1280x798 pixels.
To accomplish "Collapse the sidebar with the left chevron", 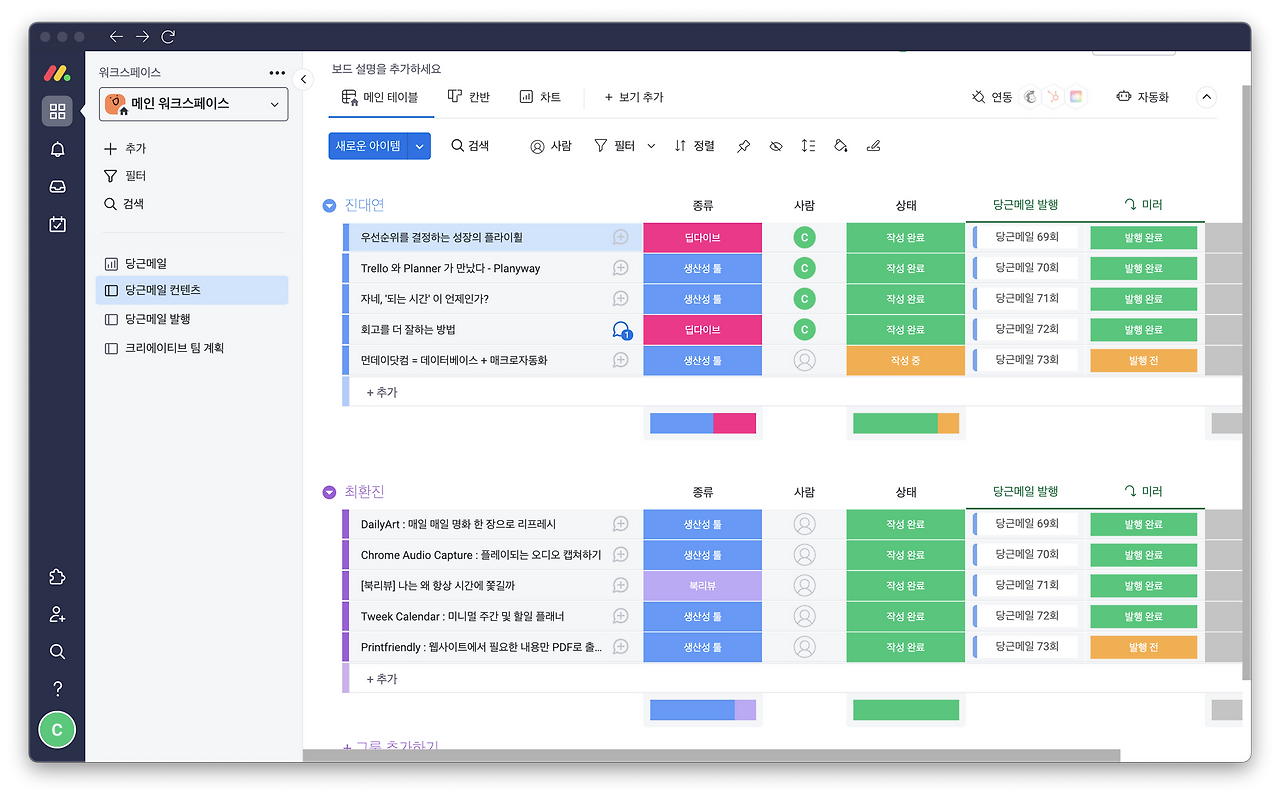I will (304, 79).
